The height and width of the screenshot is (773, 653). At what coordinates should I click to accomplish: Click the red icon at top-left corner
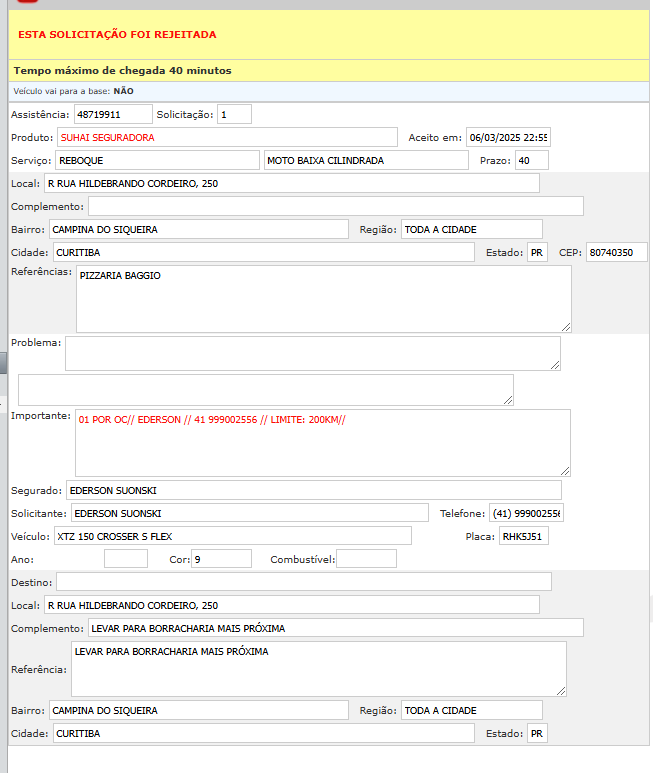[27, 2]
